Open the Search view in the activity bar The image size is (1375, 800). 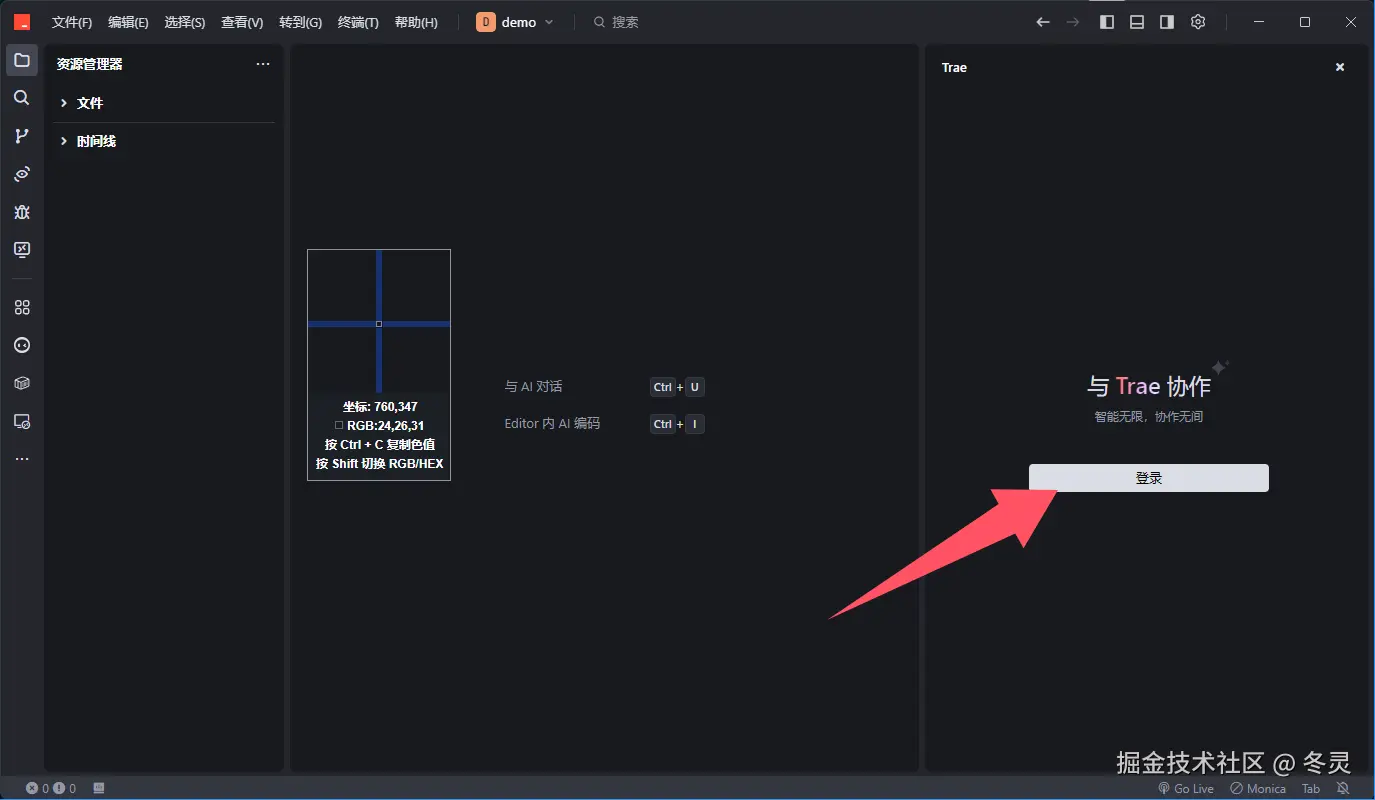click(x=22, y=98)
